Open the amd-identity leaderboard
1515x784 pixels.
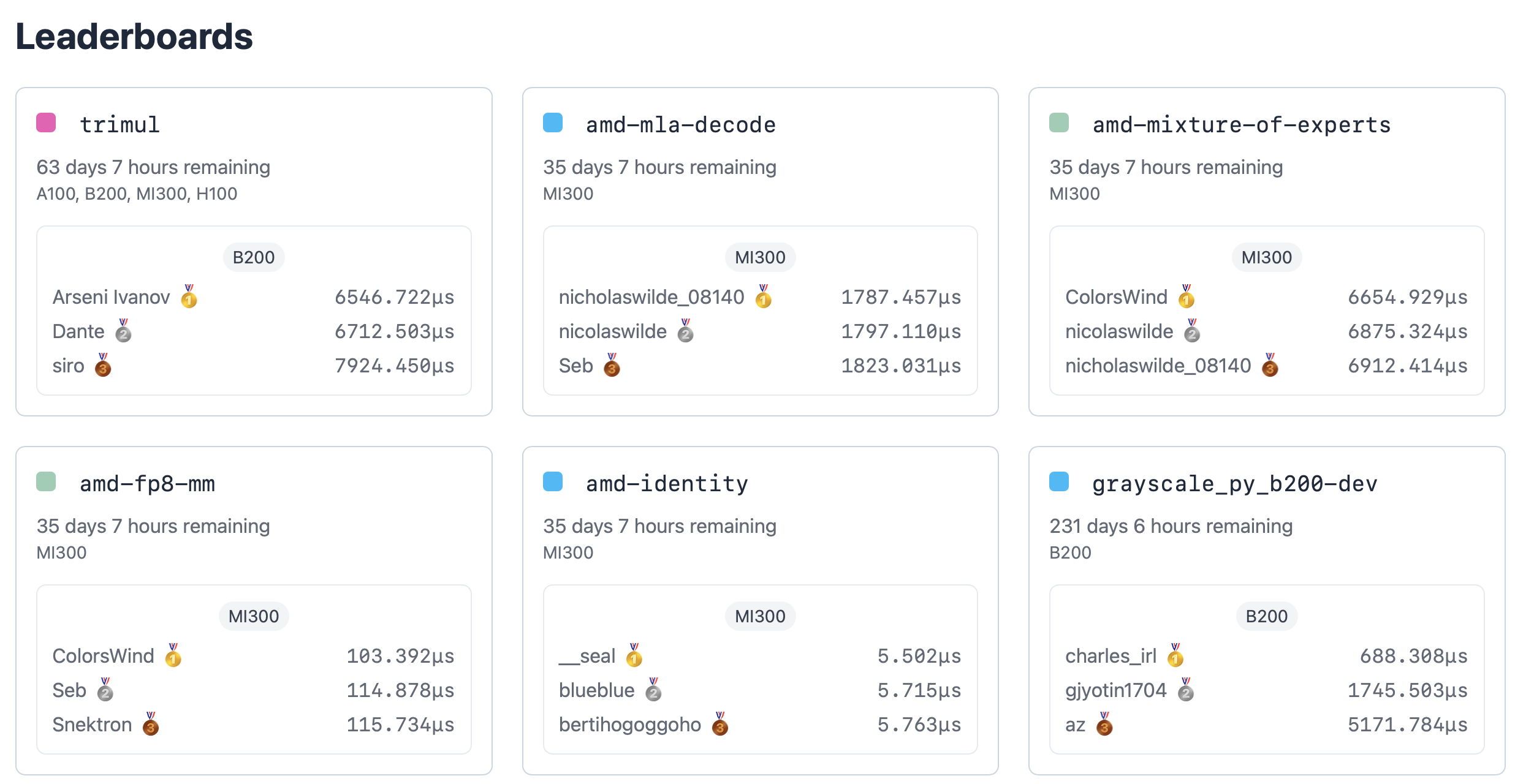pyautogui.click(x=667, y=484)
